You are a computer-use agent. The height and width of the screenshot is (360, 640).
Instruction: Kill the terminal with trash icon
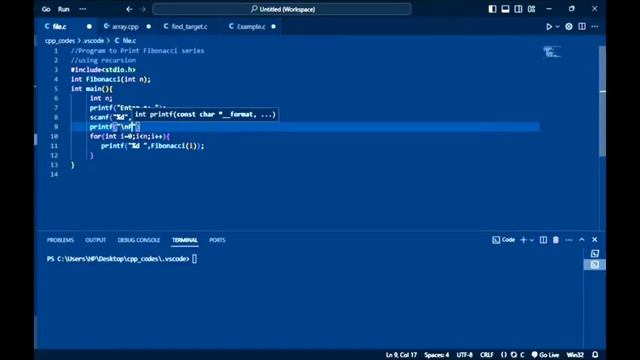(556, 240)
